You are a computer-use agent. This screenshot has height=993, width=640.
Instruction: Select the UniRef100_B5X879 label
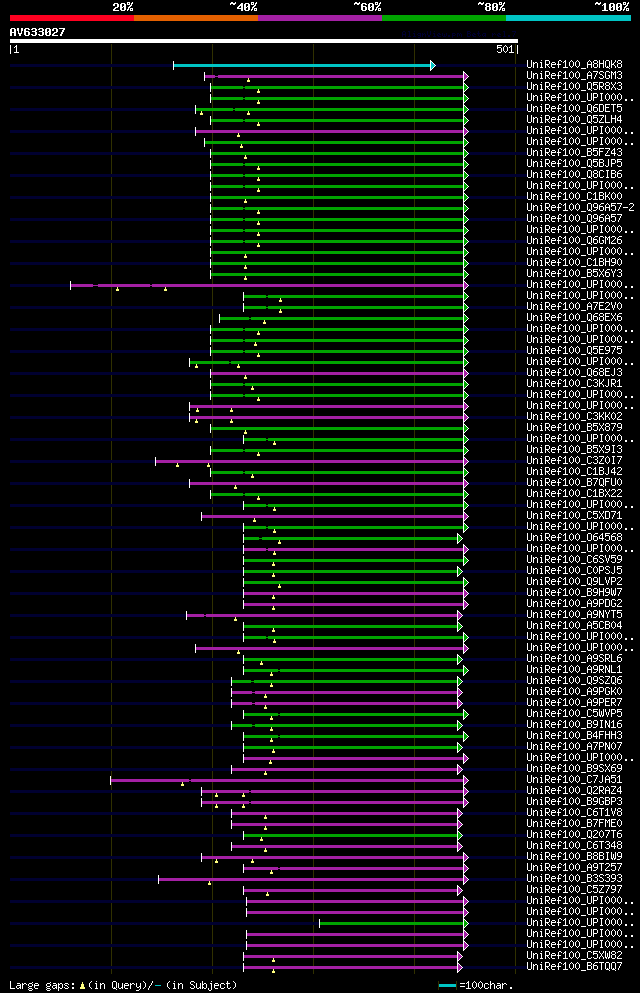574,427
